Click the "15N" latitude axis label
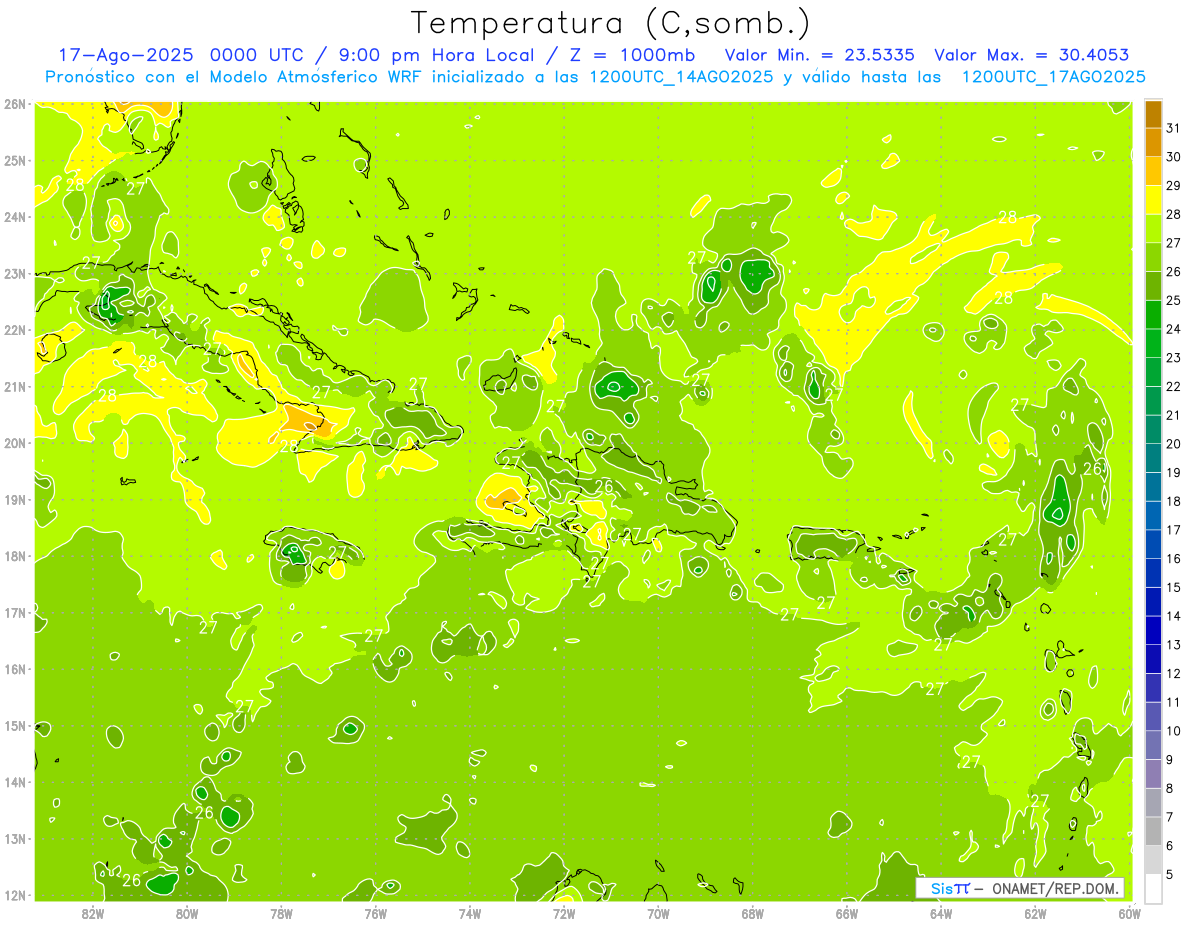 15,725
